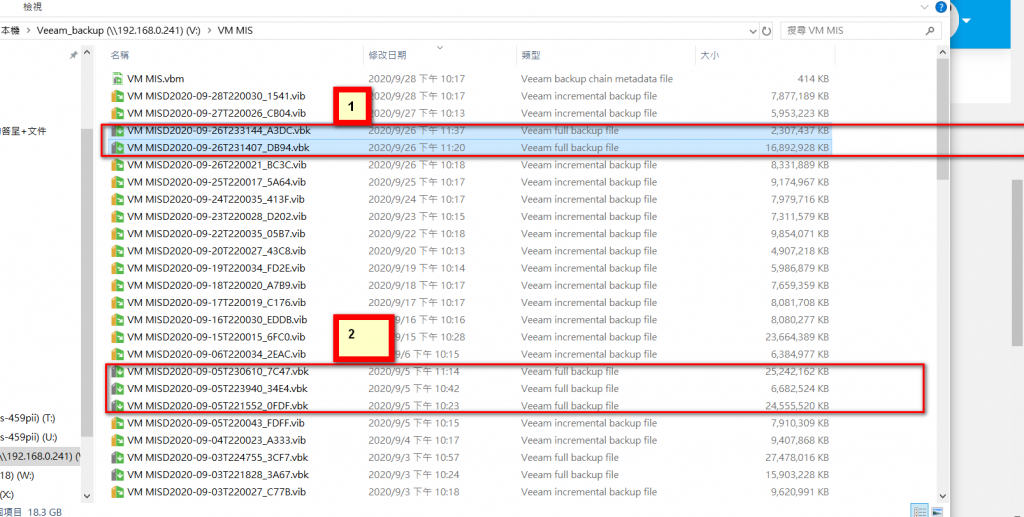
Task: Click icon of VM MISD2020-09-05T221552_0FDF.vbk
Action: (118, 405)
